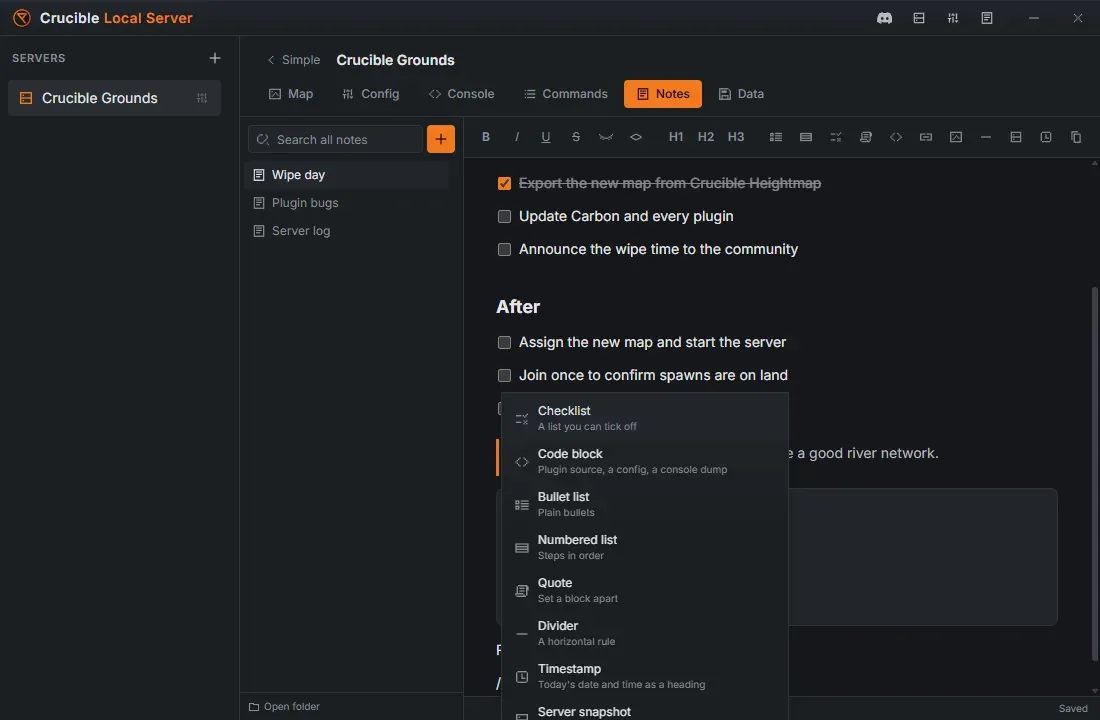Choose Timestamp from the slash menu

pyautogui.click(x=645, y=676)
